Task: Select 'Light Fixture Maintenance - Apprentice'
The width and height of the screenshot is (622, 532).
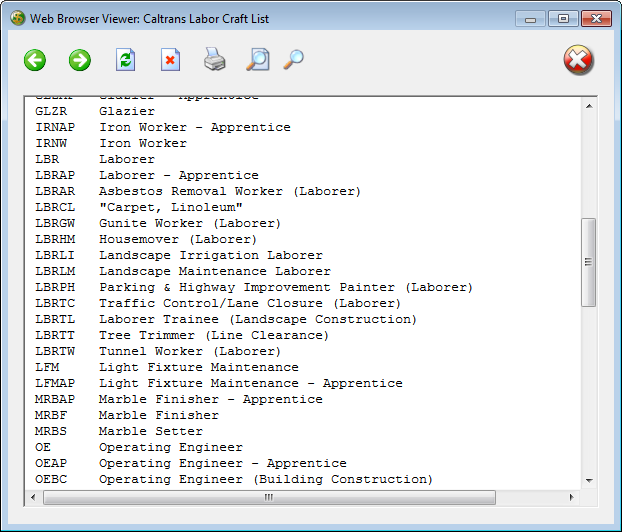Action: point(251,383)
